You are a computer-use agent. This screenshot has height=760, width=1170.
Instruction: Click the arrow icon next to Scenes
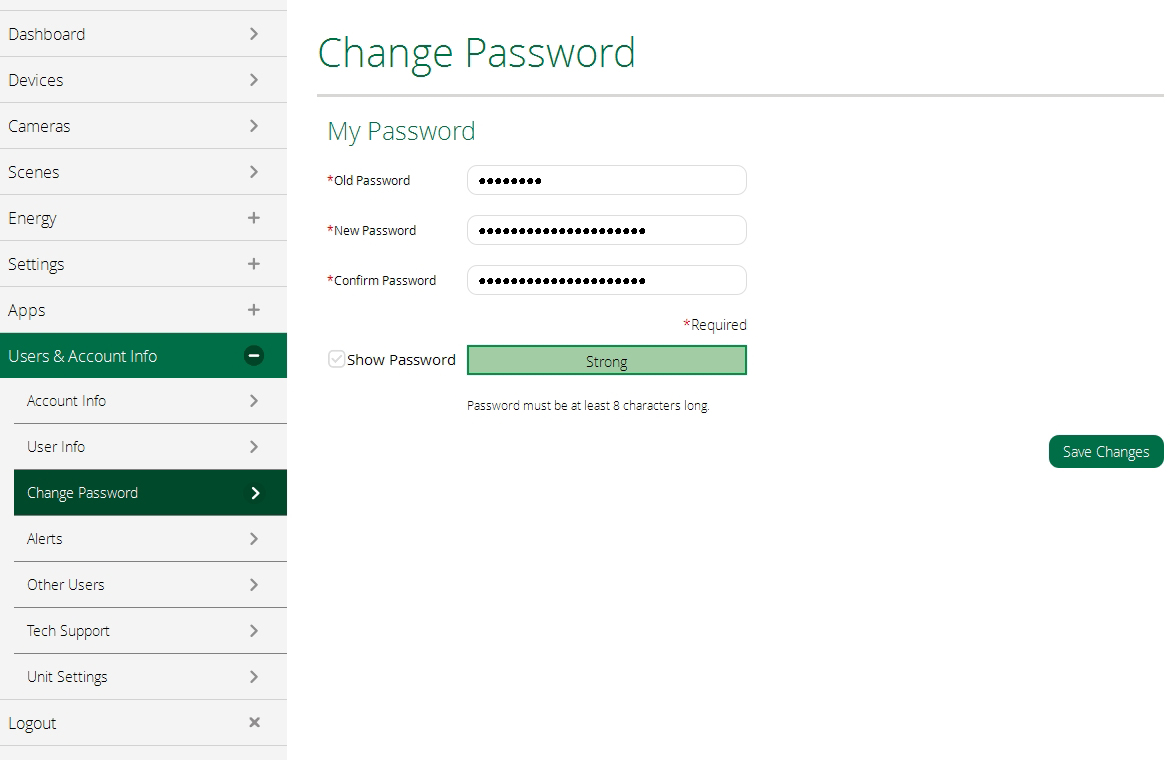click(x=254, y=172)
